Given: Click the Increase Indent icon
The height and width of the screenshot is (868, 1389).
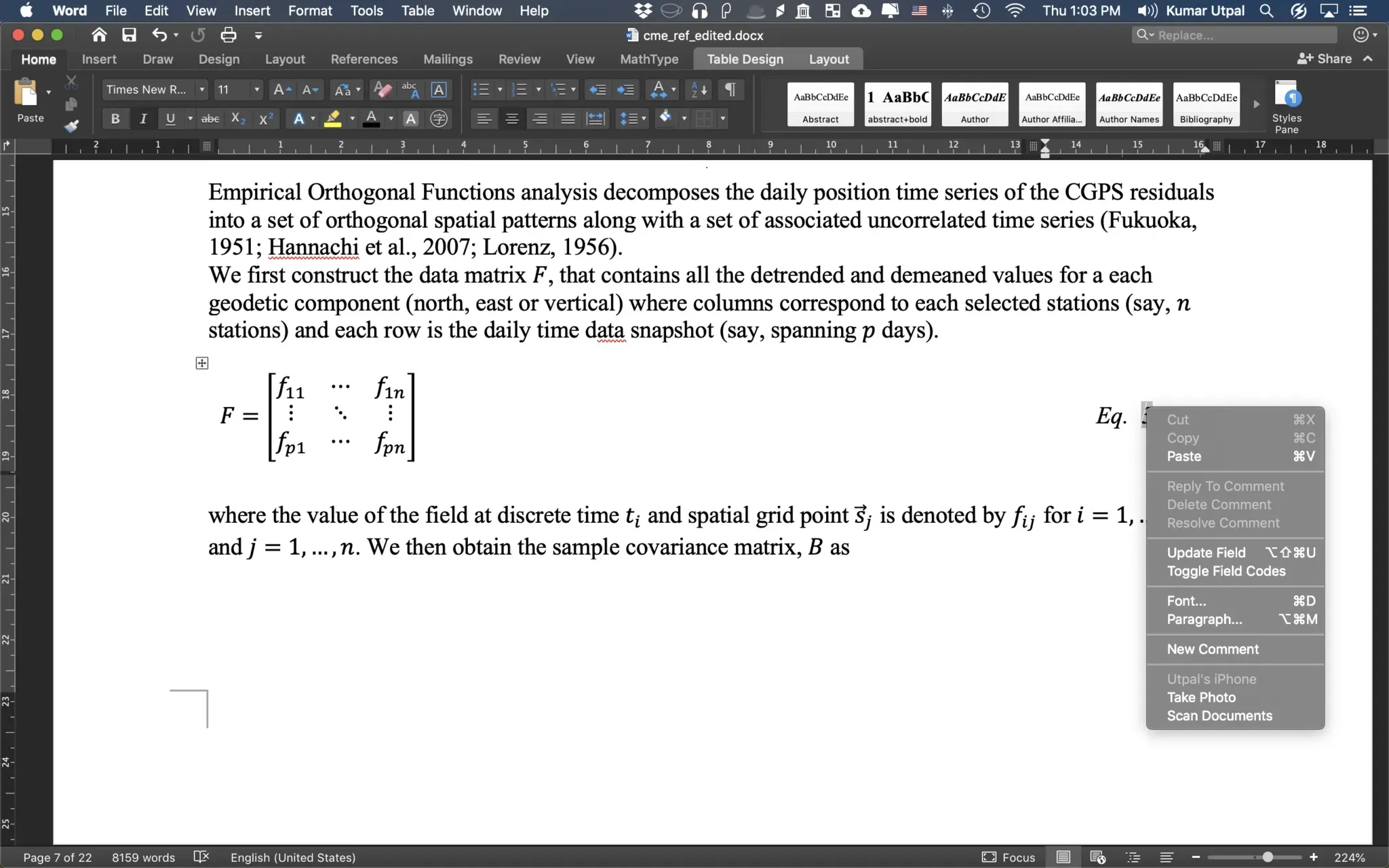Looking at the screenshot, I should (625, 90).
